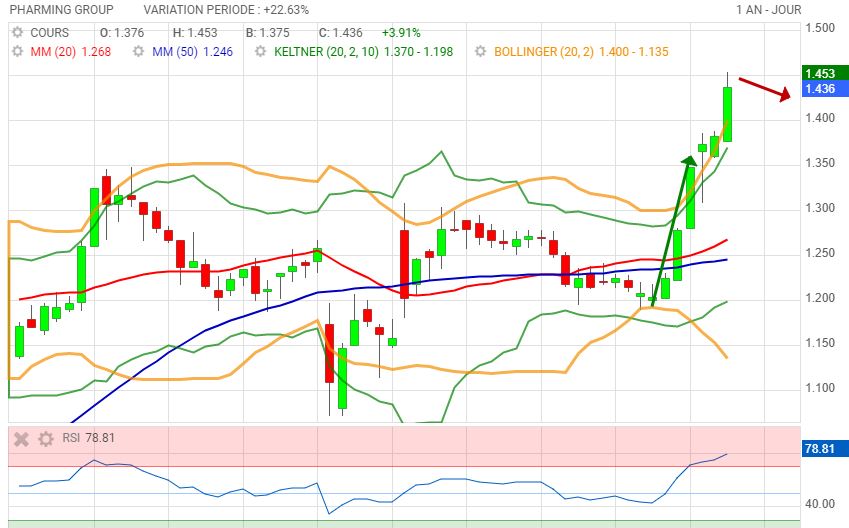
Task: Select the MM (20) 1.268 label
Action: pyautogui.click(x=70, y=51)
